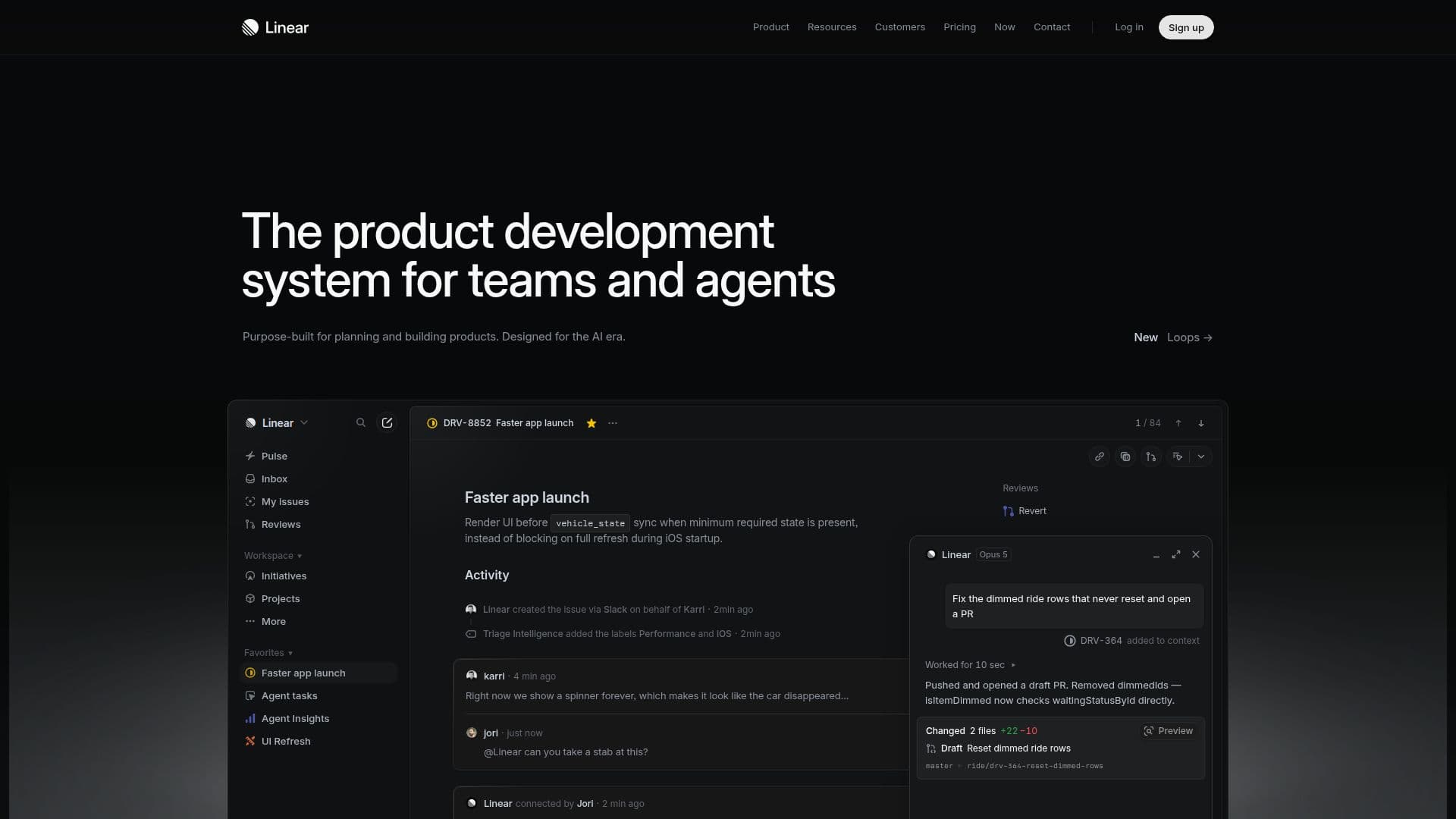The image size is (1456, 819).
Task: Go to next issue with down arrow
Action: pyautogui.click(x=1201, y=423)
